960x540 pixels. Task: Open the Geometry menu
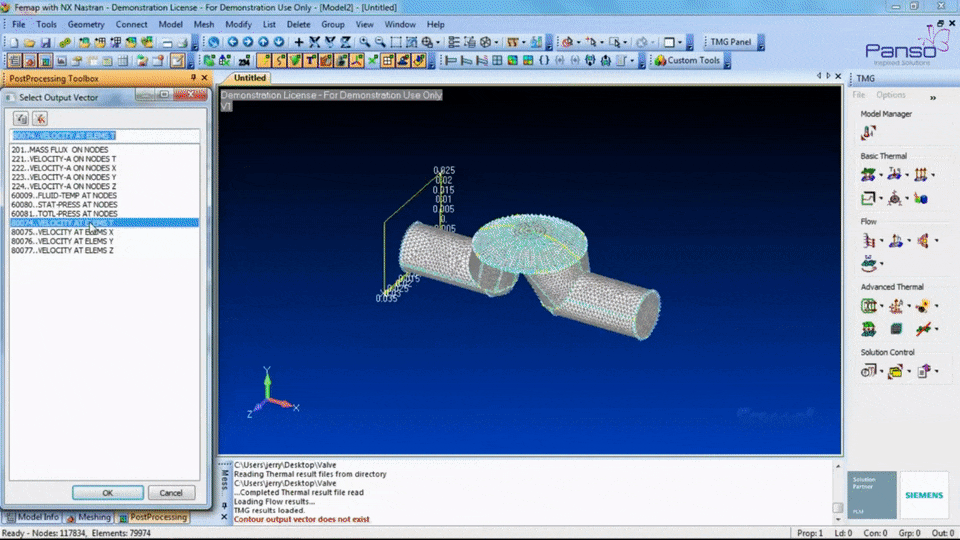click(x=86, y=24)
